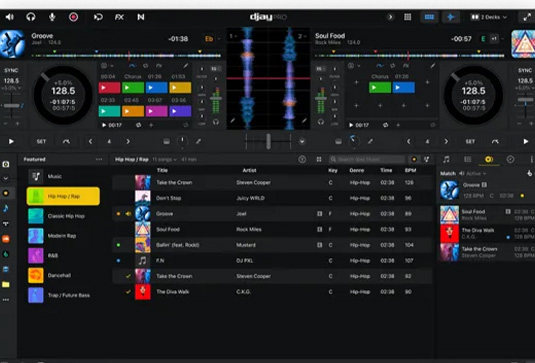Open Dancehall playlist

63,275
